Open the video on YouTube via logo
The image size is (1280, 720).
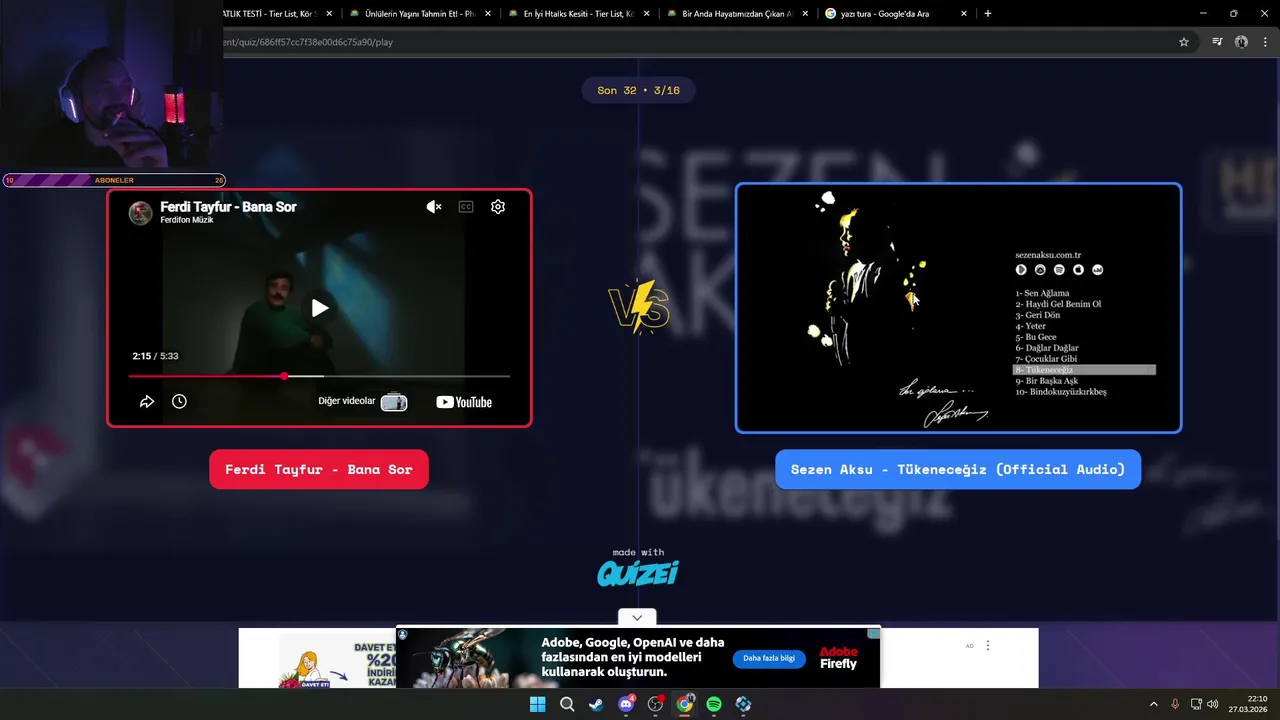464,402
